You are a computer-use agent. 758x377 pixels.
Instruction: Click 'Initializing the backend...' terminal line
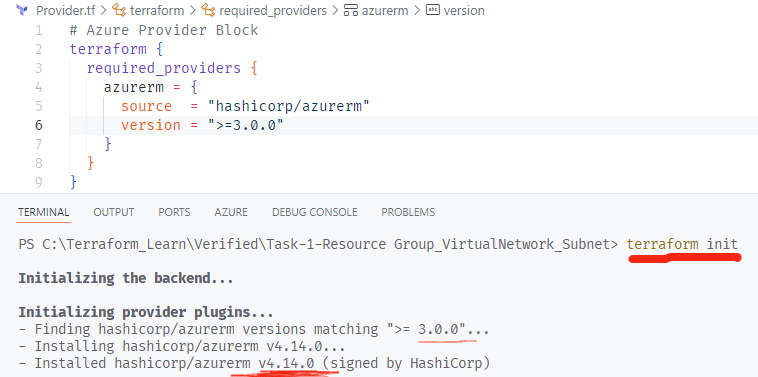[126, 278]
